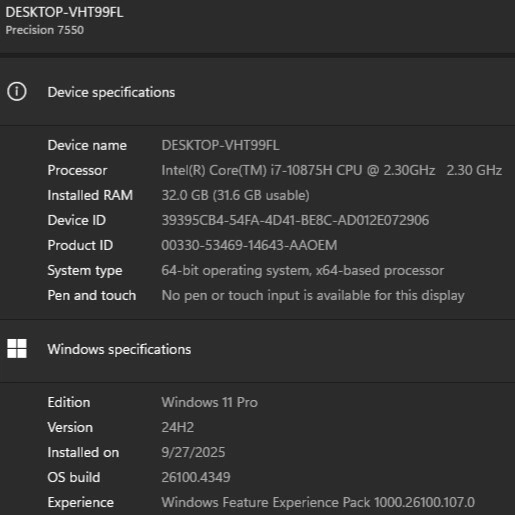
Task: Collapse the Device specifications section
Action: [x=257, y=92]
